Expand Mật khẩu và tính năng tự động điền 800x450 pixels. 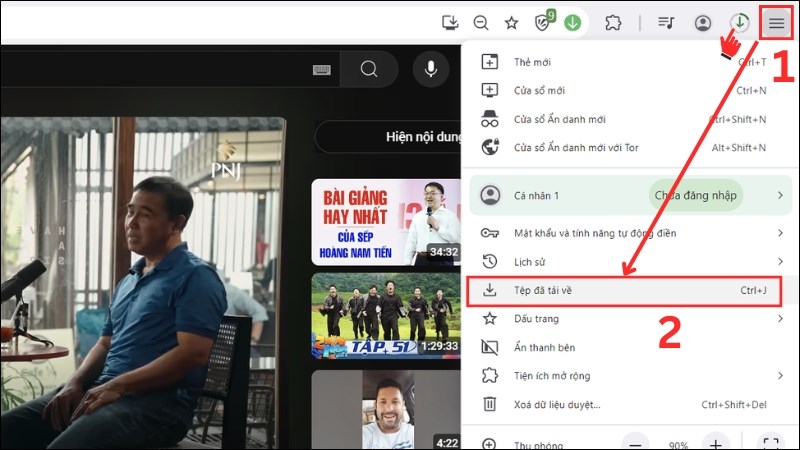coord(631,233)
